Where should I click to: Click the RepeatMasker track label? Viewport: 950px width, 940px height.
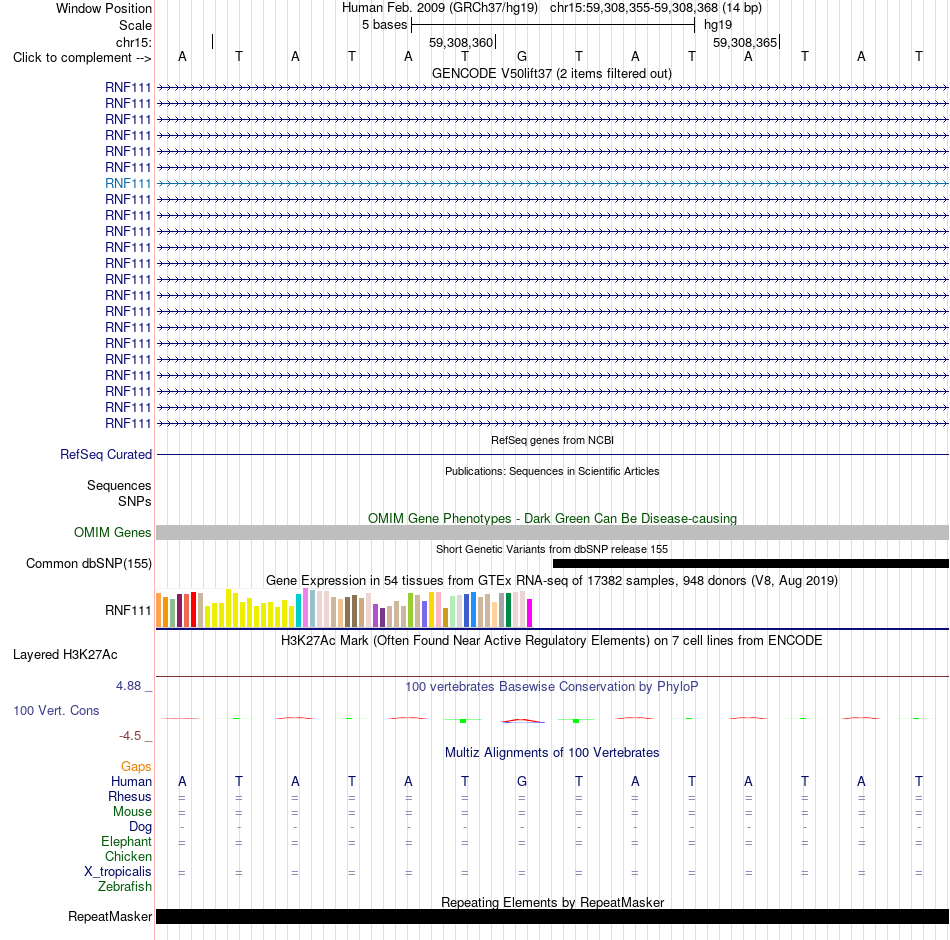point(110,916)
